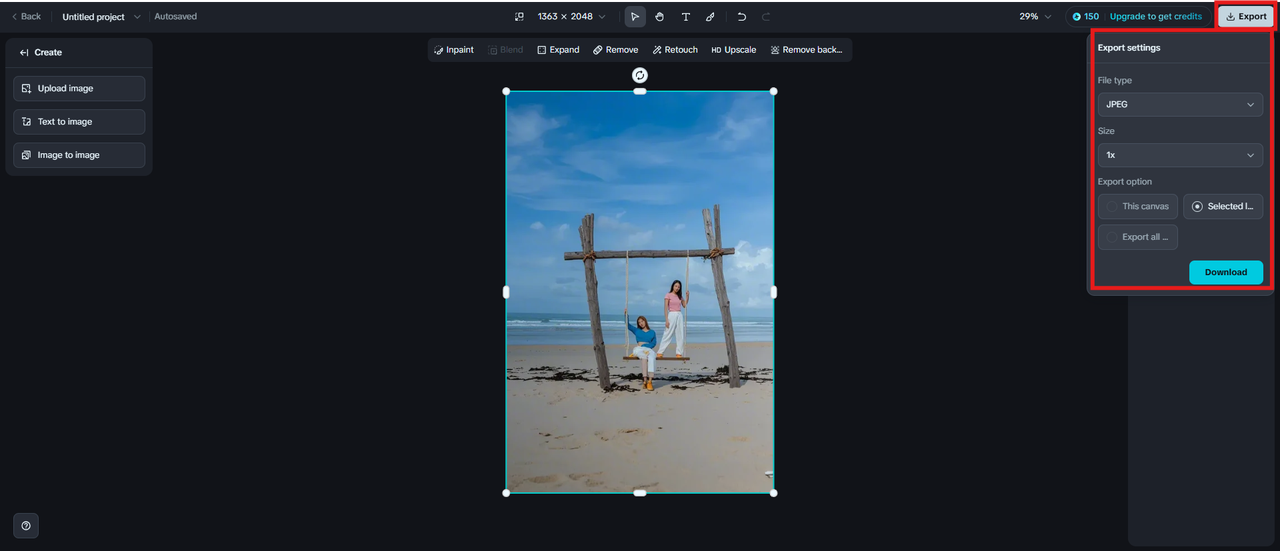Click the redo arrow icon
Screen dimensions: 1280x551
point(766,17)
